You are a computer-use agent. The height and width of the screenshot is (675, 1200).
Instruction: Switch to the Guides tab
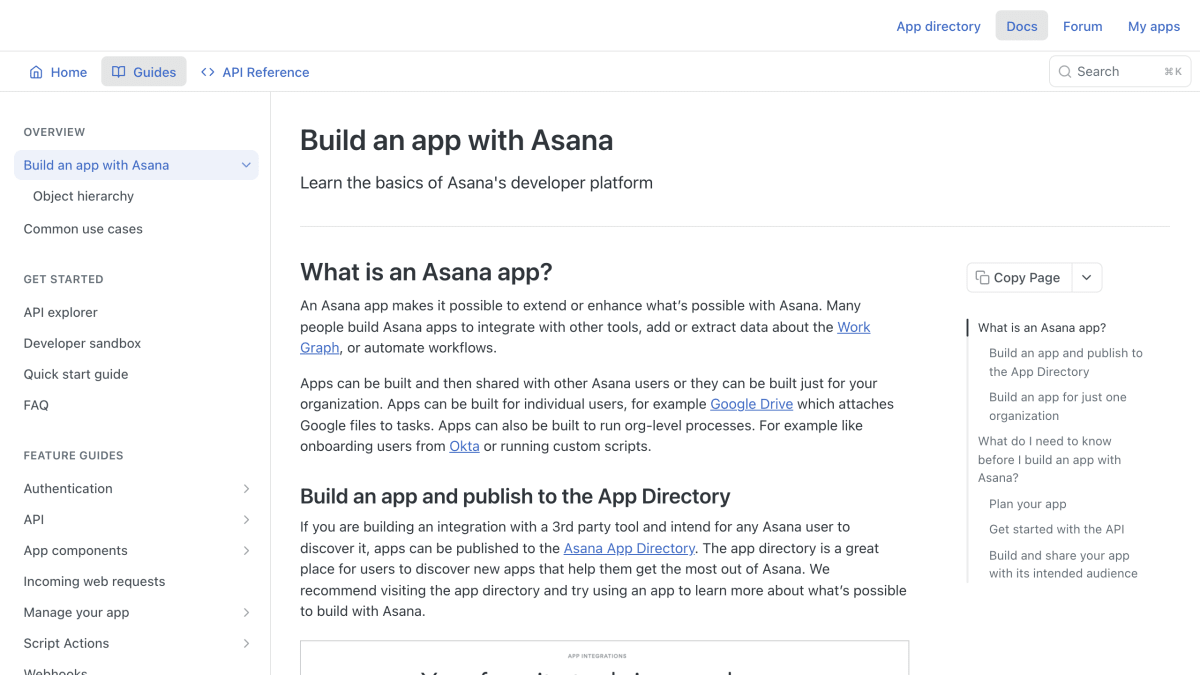point(144,72)
